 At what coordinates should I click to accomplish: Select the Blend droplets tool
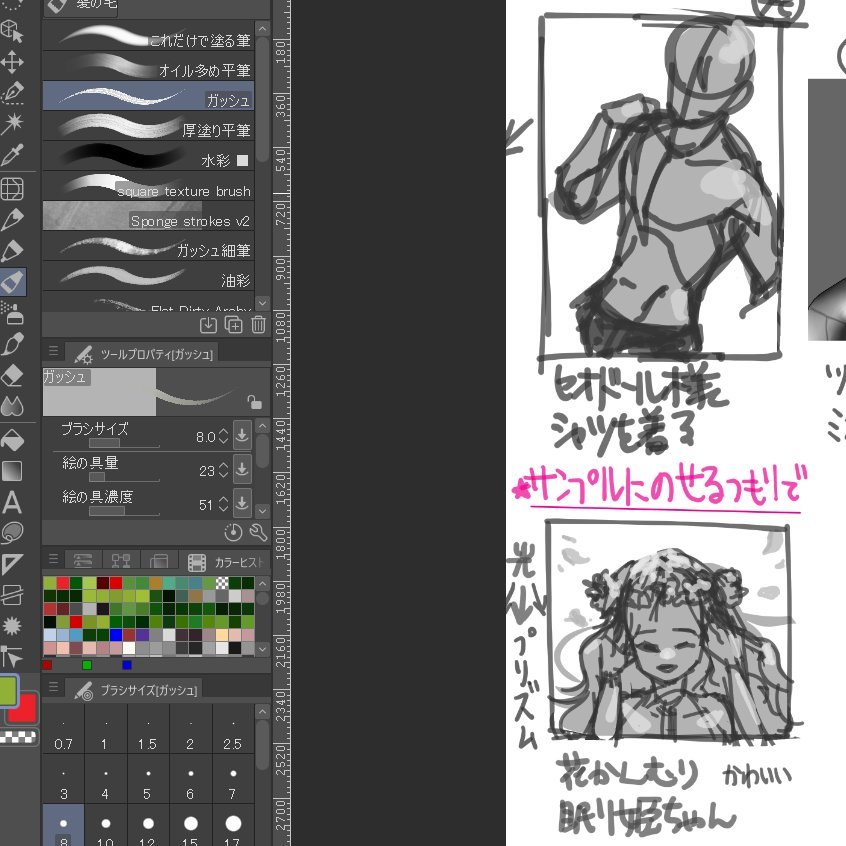12,406
